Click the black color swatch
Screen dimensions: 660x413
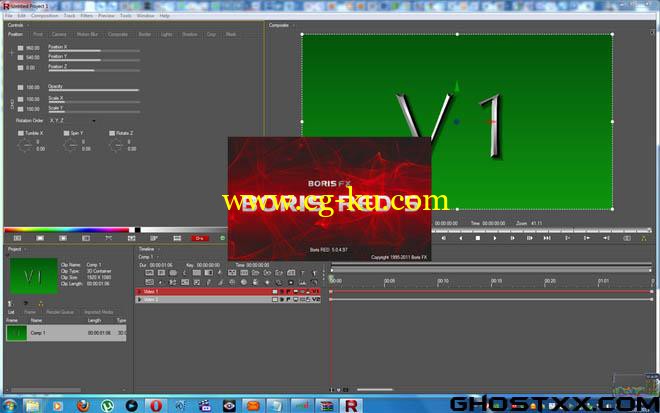click(137, 230)
